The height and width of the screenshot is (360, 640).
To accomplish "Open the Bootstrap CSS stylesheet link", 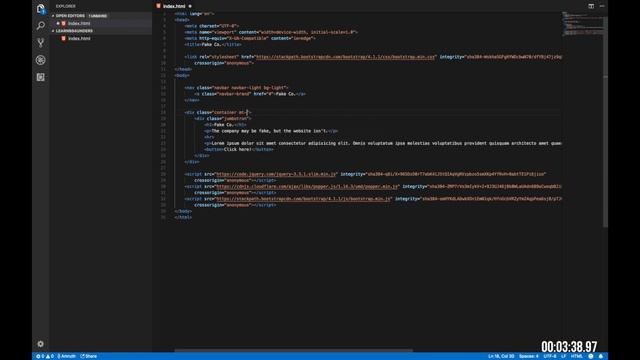I will tap(345, 57).
